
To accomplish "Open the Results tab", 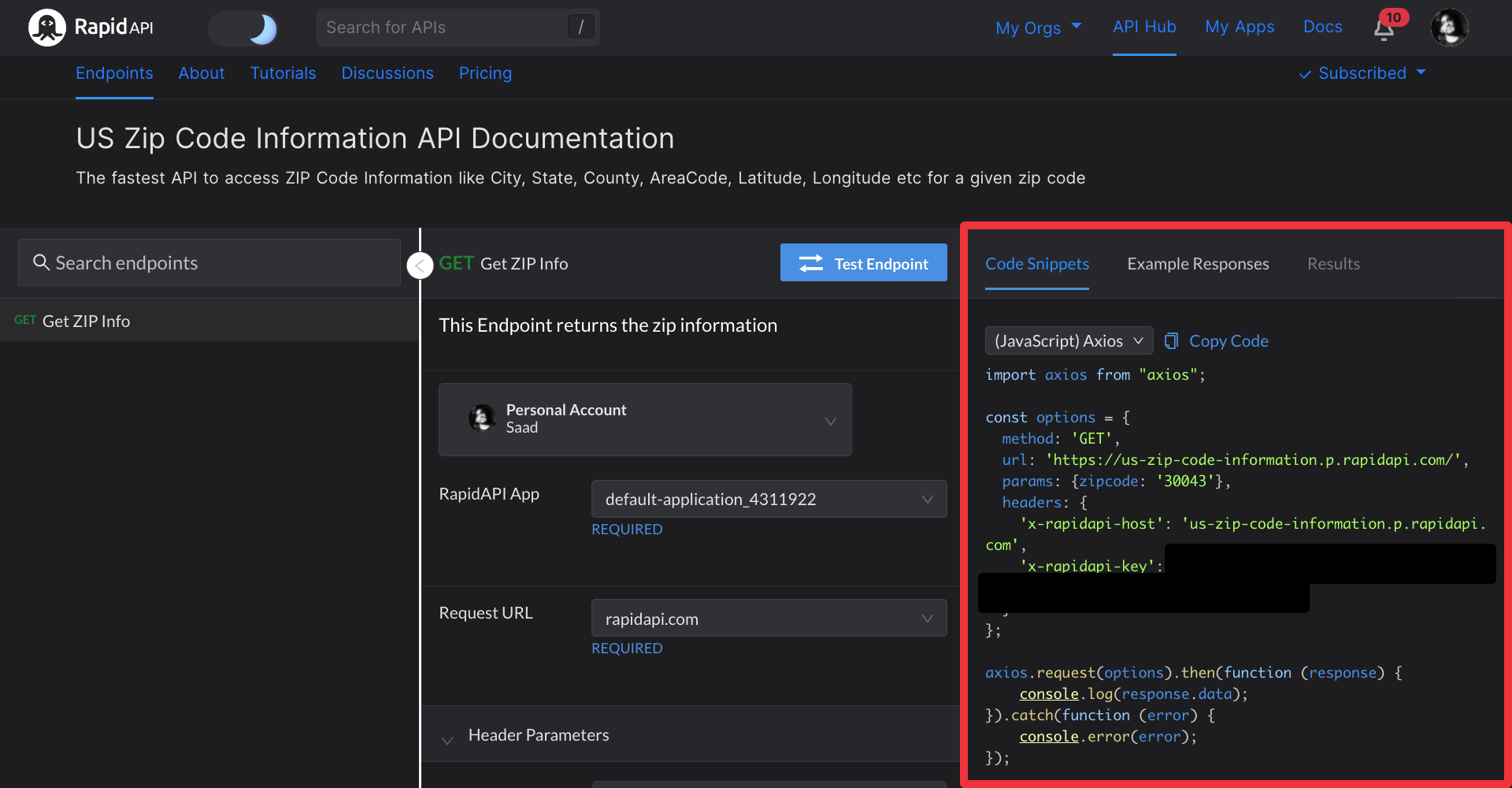I will click(x=1333, y=264).
